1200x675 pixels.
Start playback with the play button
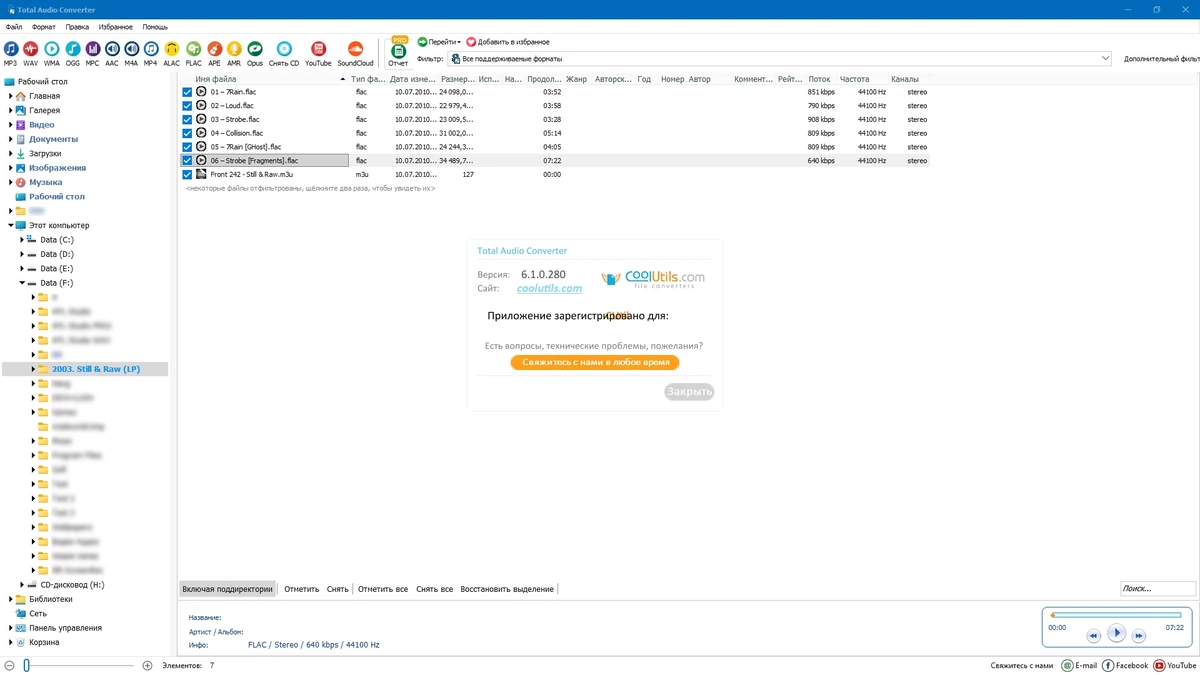[1117, 633]
